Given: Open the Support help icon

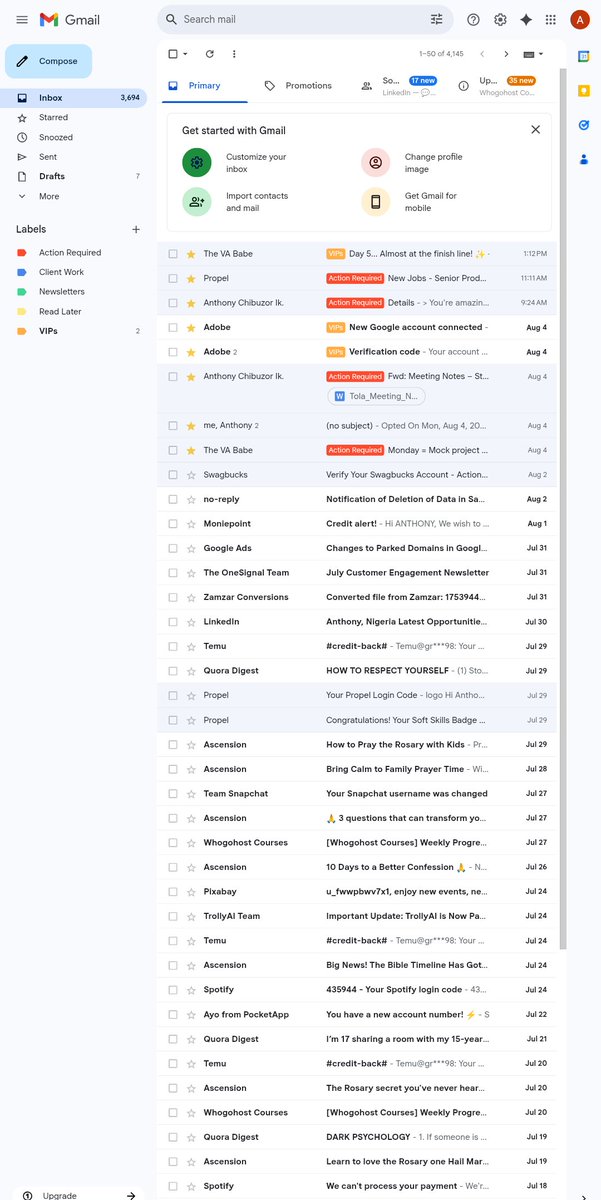Looking at the screenshot, I should tap(473, 20).
